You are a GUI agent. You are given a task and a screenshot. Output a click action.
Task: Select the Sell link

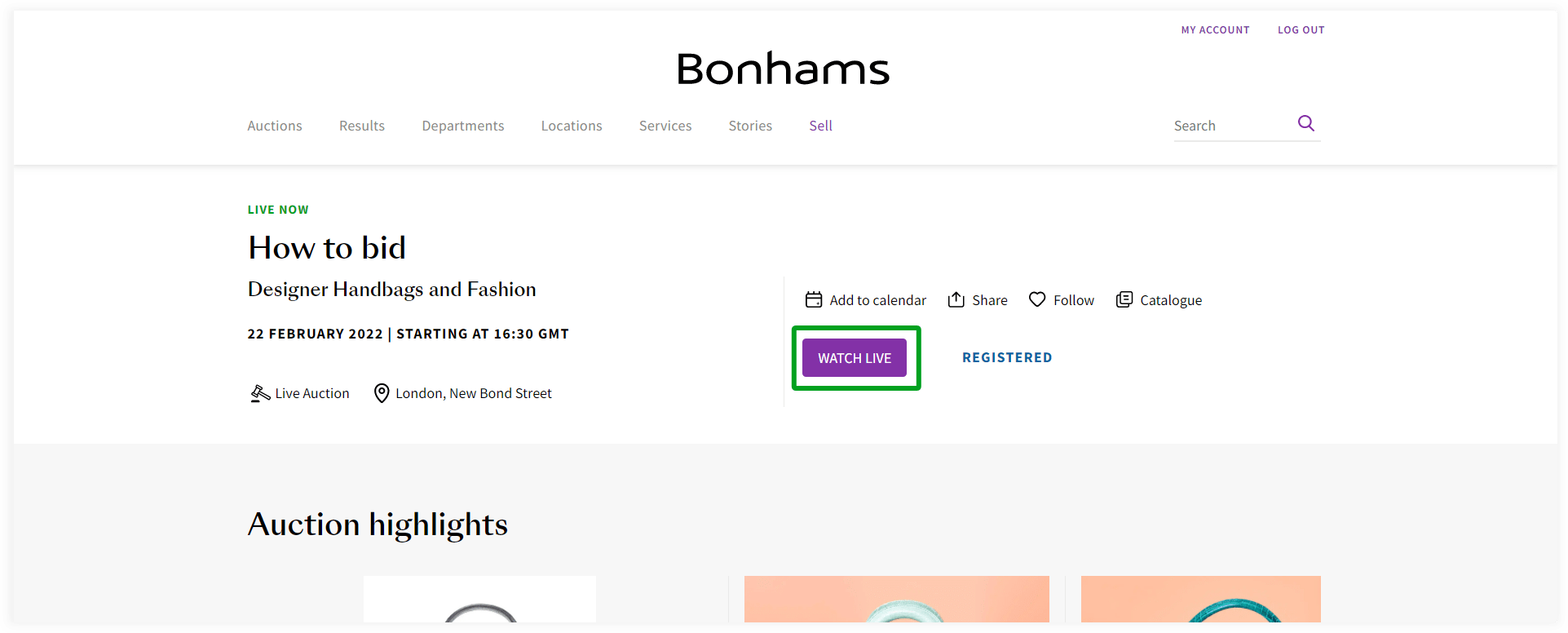(x=820, y=126)
